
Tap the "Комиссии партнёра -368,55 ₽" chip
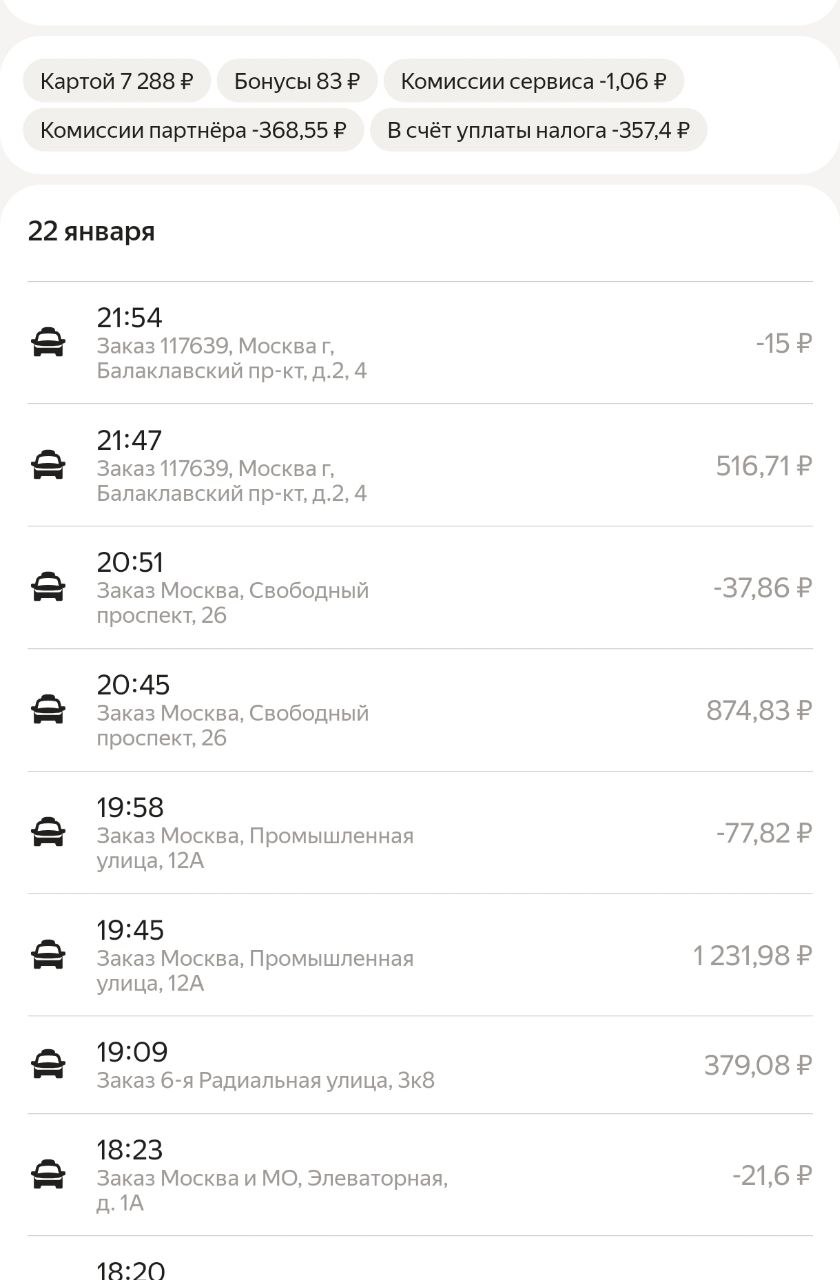click(193, 130)
